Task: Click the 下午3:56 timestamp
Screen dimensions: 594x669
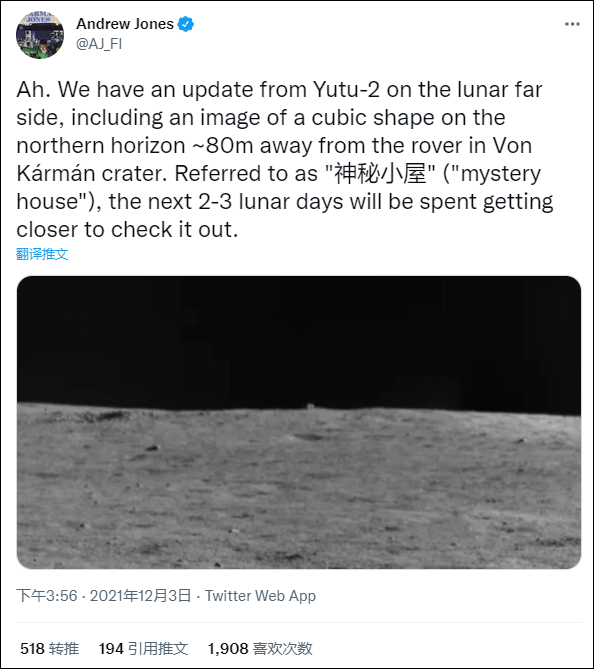Action: pyautogui.click(x=47, y=596)
